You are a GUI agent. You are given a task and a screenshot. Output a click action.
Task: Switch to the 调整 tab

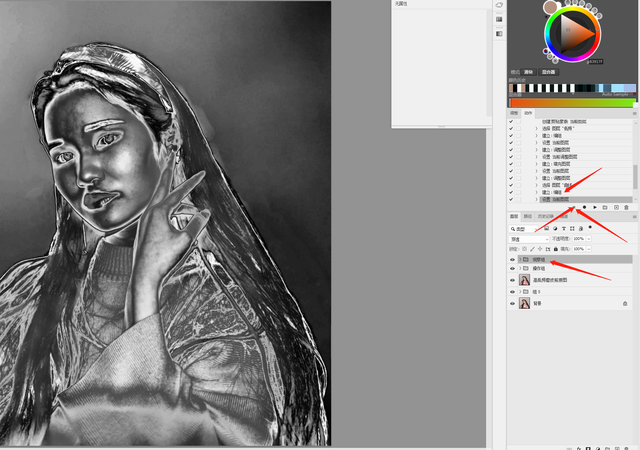coord(514,113)
